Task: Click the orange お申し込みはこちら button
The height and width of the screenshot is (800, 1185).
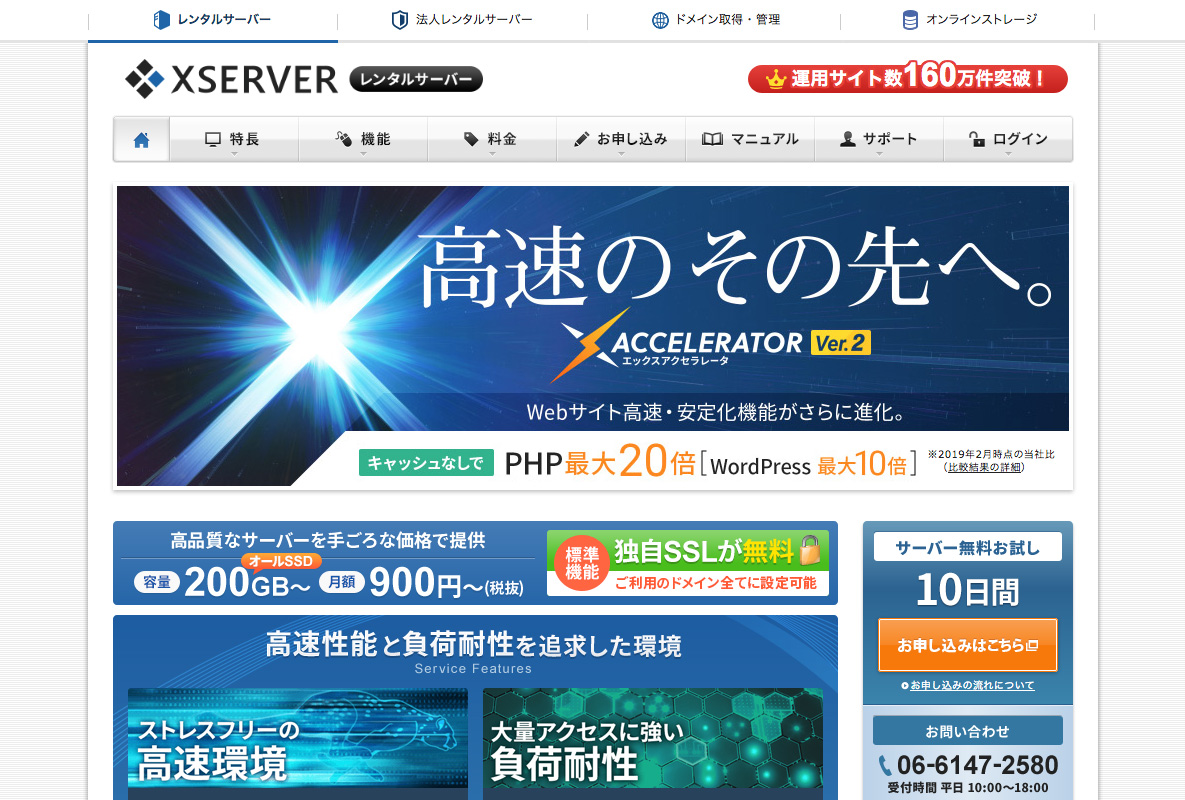Action: [967, 645]
